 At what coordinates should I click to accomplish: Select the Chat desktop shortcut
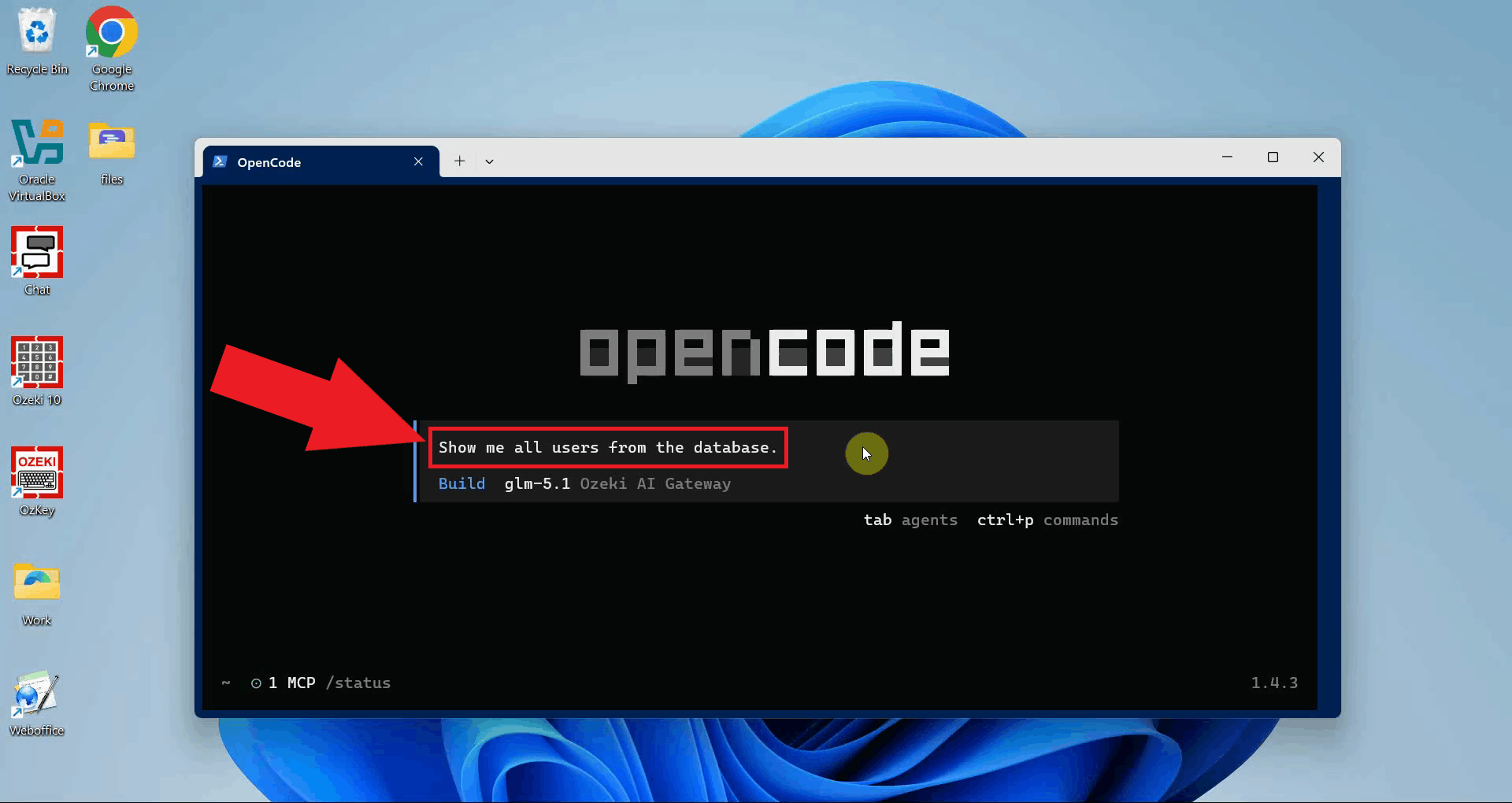click(x=37, y=261)
